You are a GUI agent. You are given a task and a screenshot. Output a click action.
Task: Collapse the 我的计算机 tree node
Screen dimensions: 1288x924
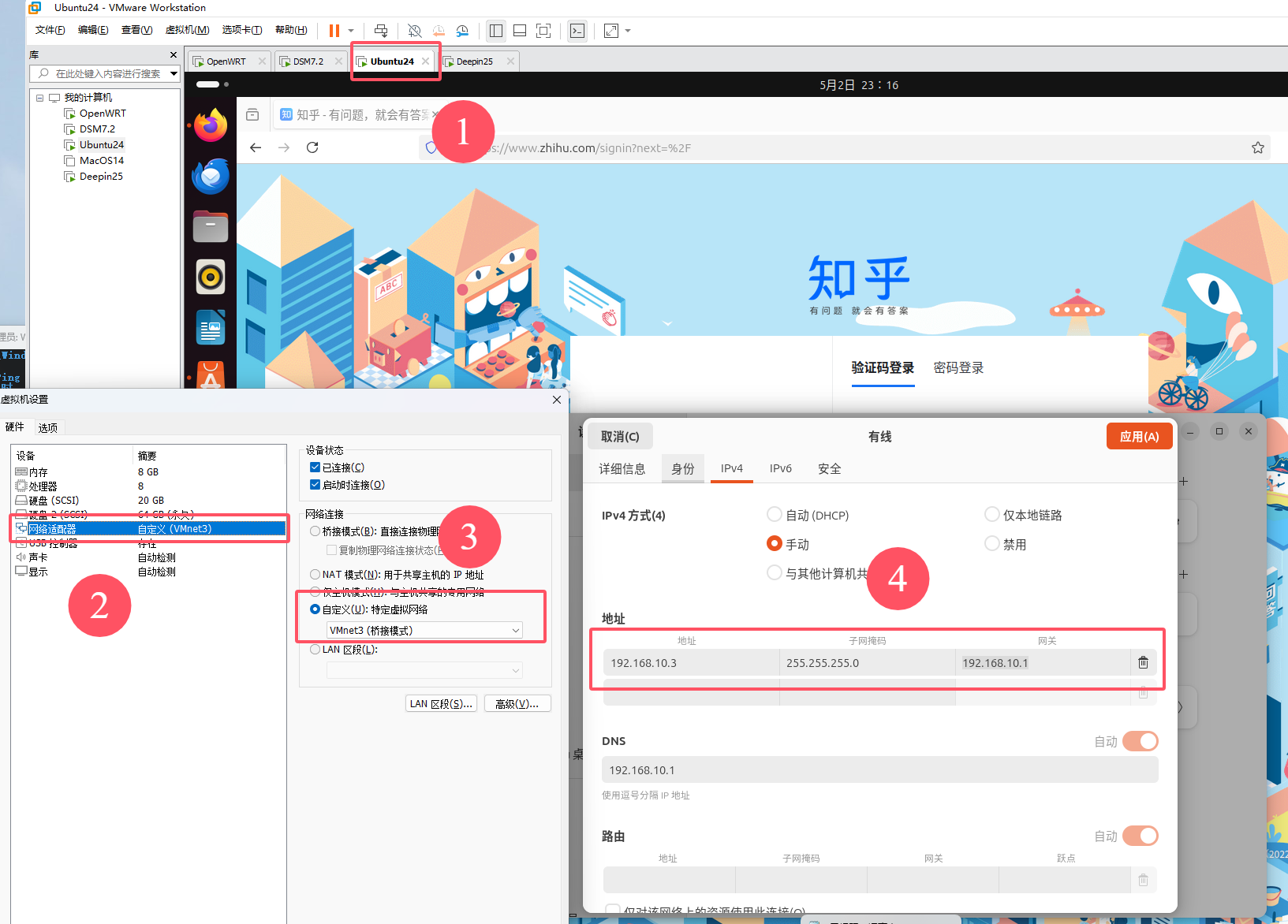[39, 98]
